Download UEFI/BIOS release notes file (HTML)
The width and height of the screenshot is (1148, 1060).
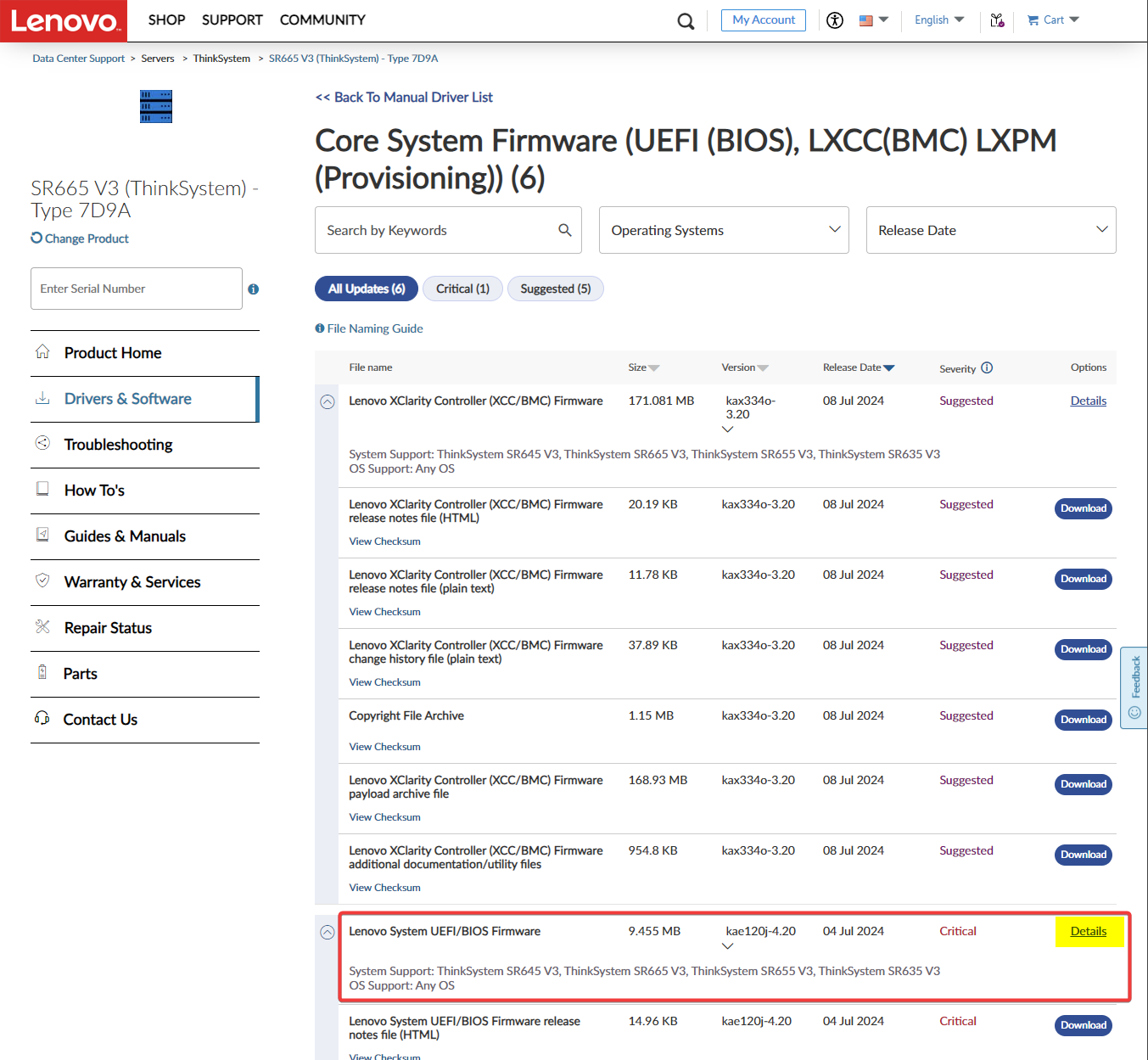point(1084,1025)
